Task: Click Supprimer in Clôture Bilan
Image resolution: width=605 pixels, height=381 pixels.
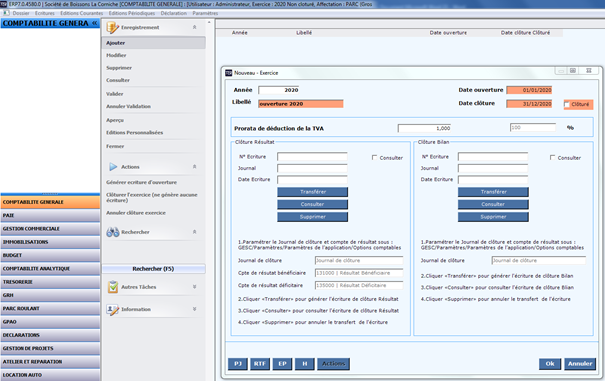Action: 493,217
